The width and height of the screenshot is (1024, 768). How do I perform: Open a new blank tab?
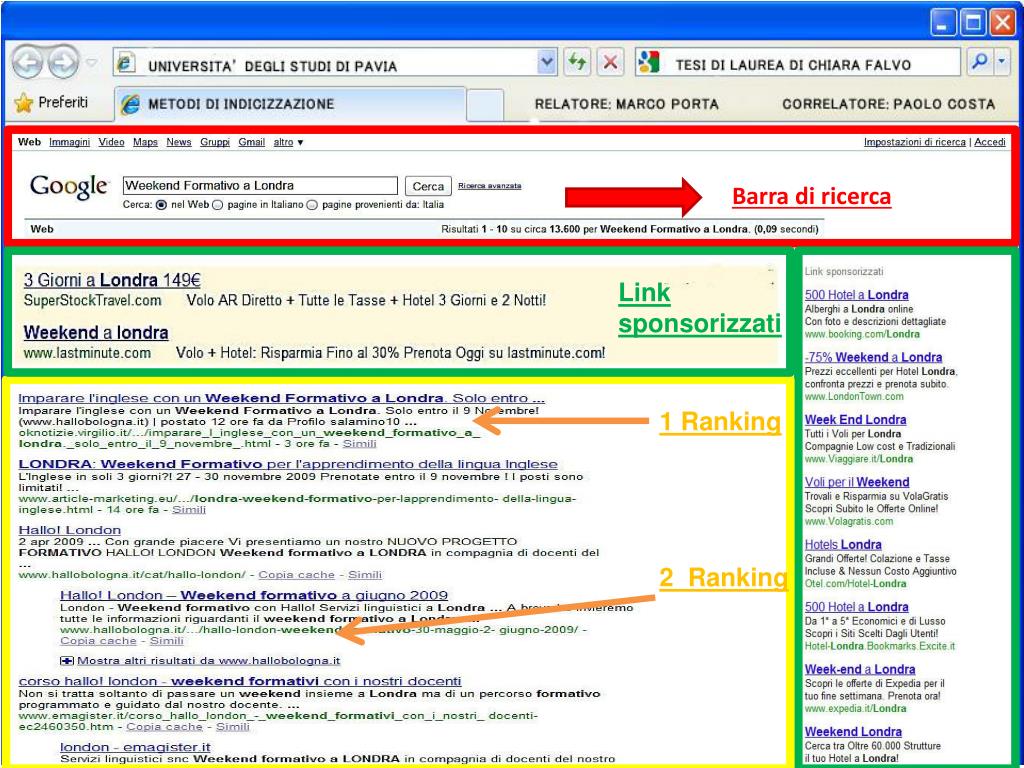[485, 105]
